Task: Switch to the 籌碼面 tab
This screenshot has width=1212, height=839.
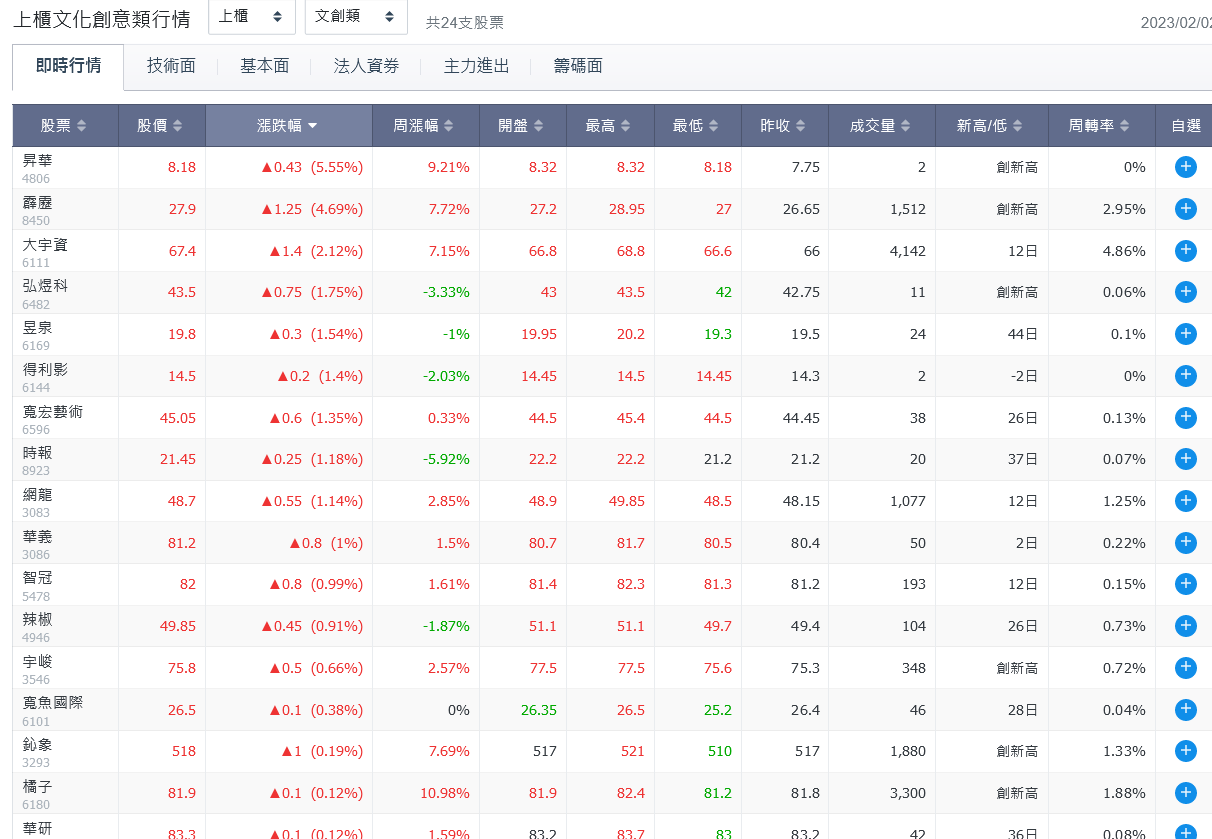Action: click(578, 67)
